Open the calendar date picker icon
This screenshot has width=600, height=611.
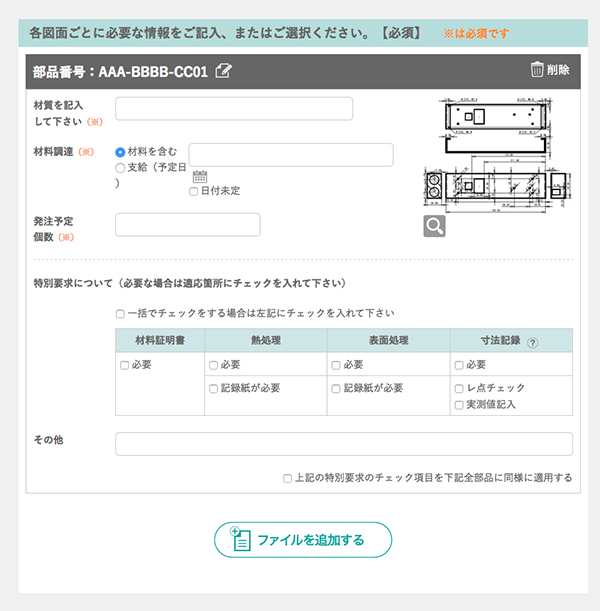pos(199,176)
